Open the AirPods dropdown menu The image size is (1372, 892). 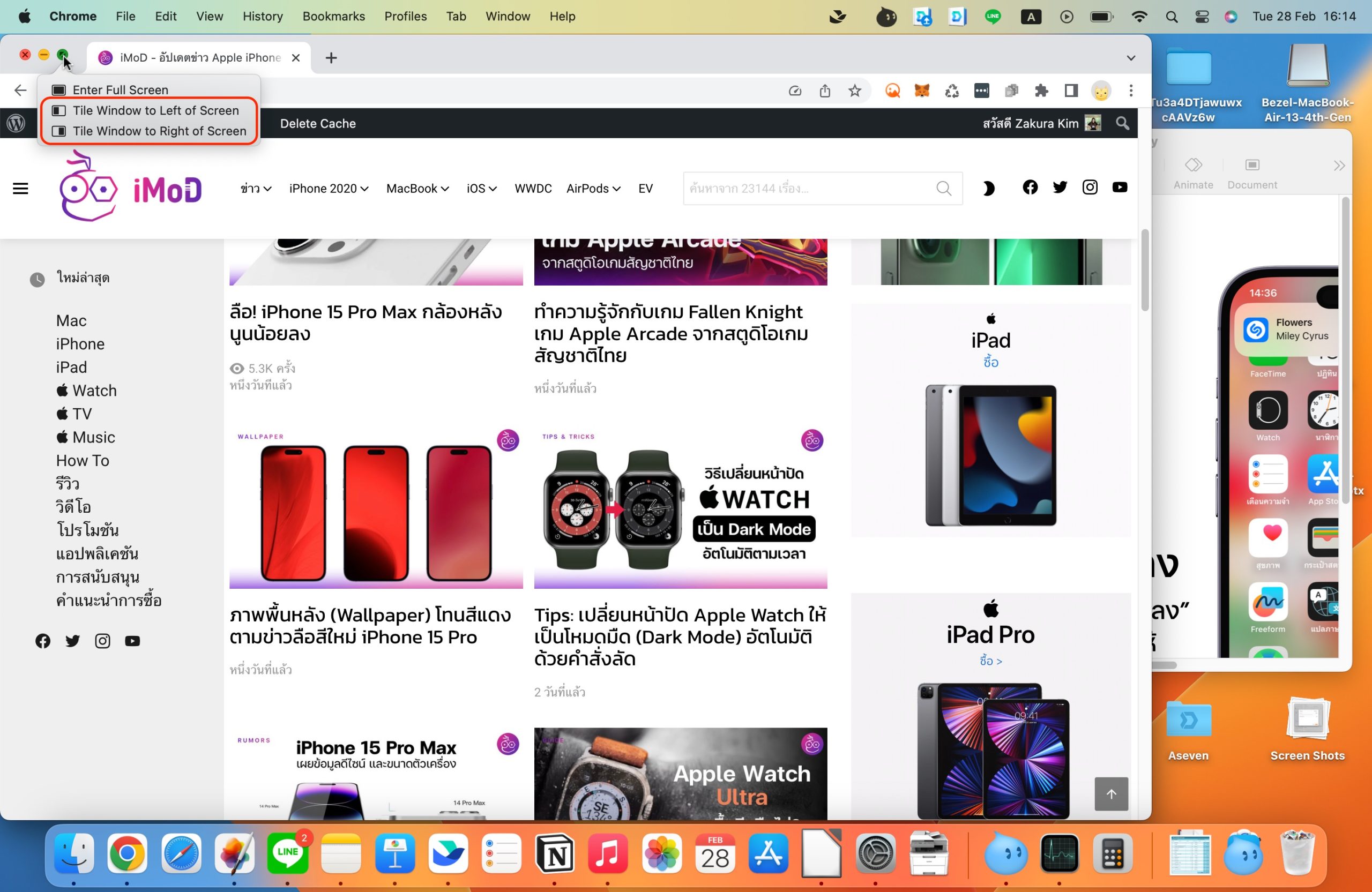click(593, 189)
